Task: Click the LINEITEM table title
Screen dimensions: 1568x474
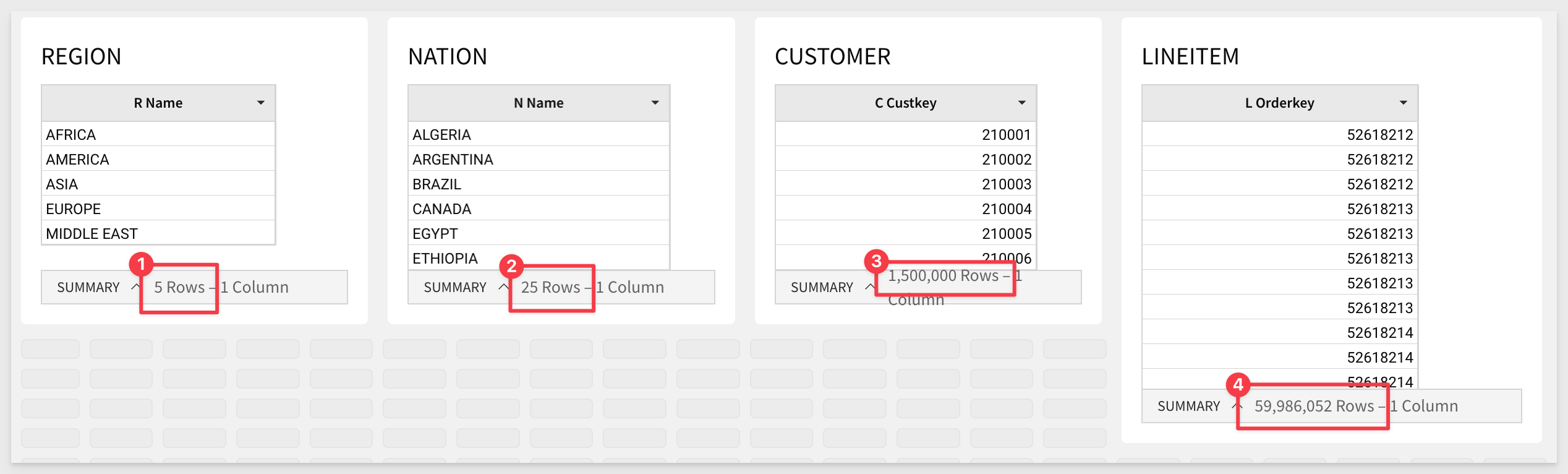Action: tap(1190, 56)
